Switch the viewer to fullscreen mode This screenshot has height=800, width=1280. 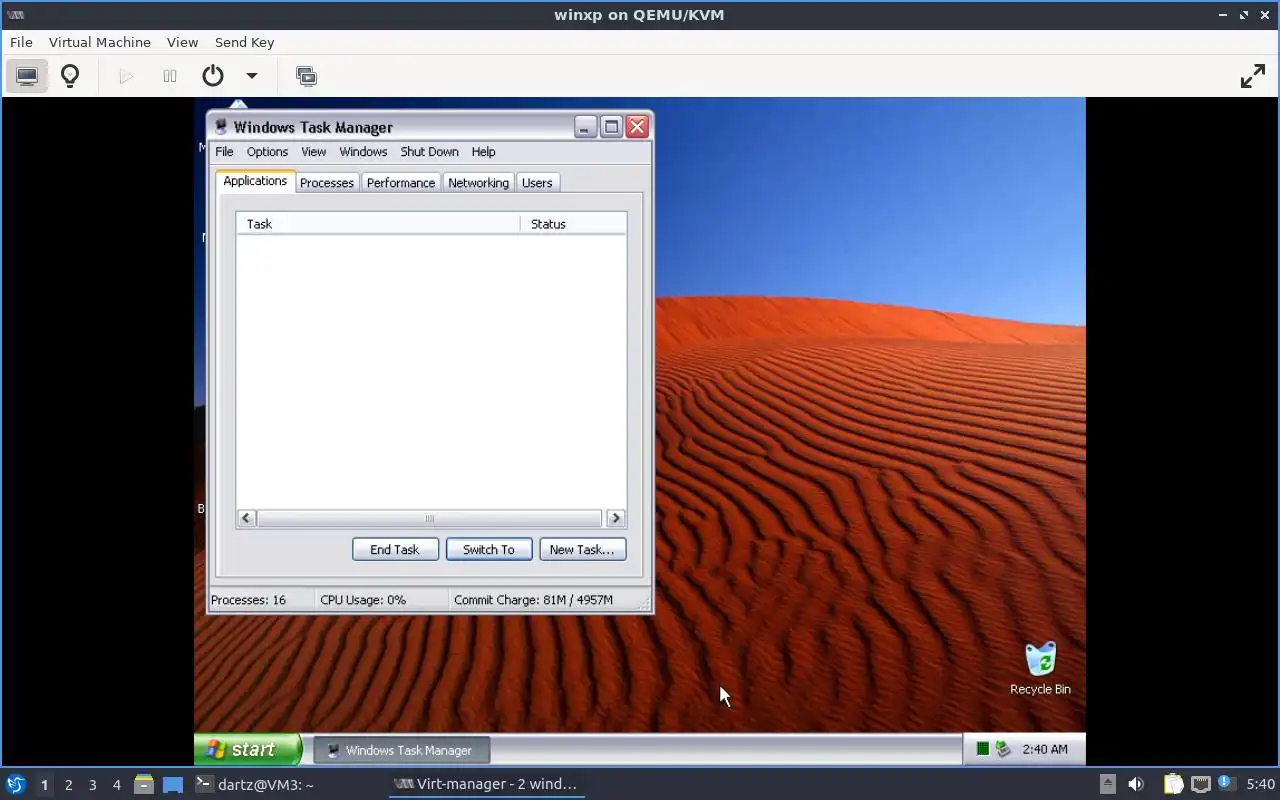(x=1253, y=76)
